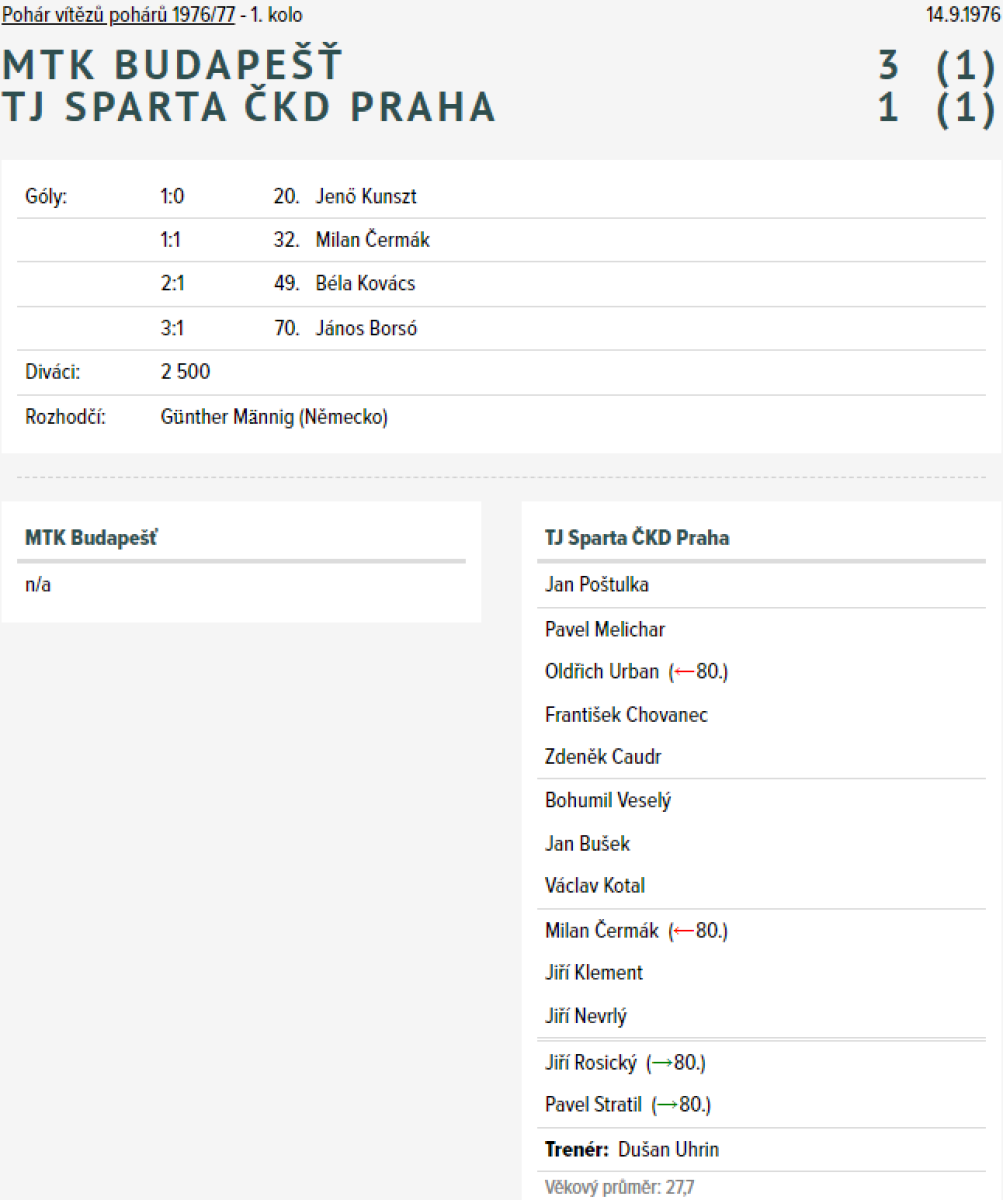Select Pavel Melichar in Sparta lineup
The image size is (1003, 1200).
click(x=605, y=629)
